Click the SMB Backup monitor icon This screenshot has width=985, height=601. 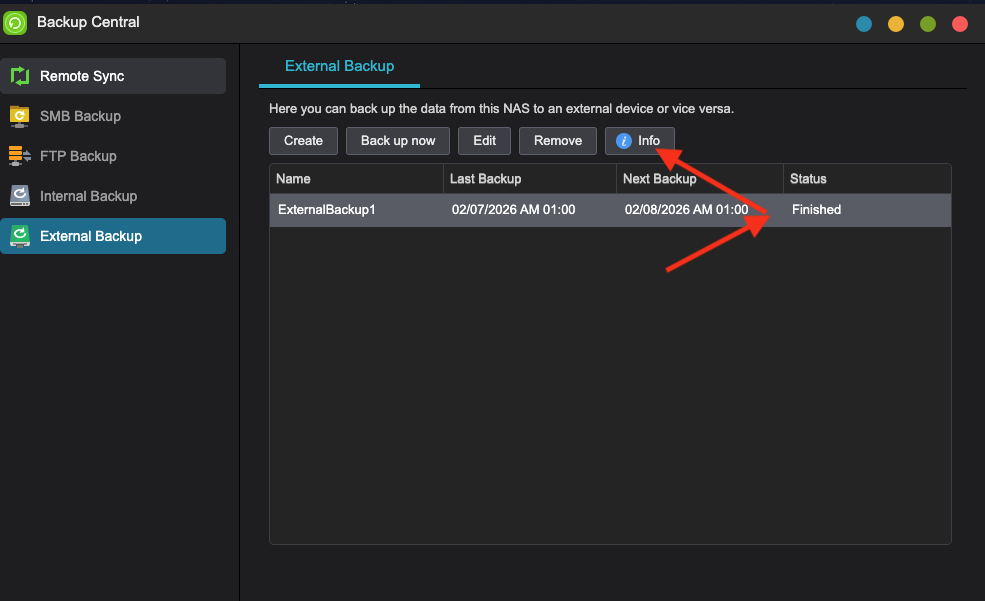click(x=22, y=115)
